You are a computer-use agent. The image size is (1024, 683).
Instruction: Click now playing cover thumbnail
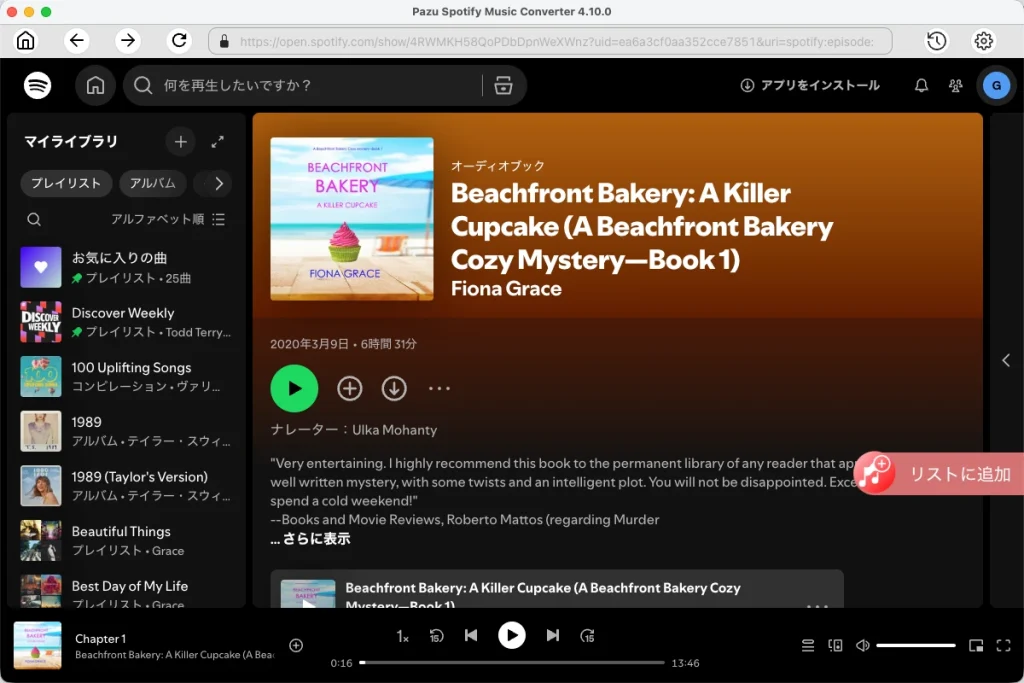click(38, 645)
